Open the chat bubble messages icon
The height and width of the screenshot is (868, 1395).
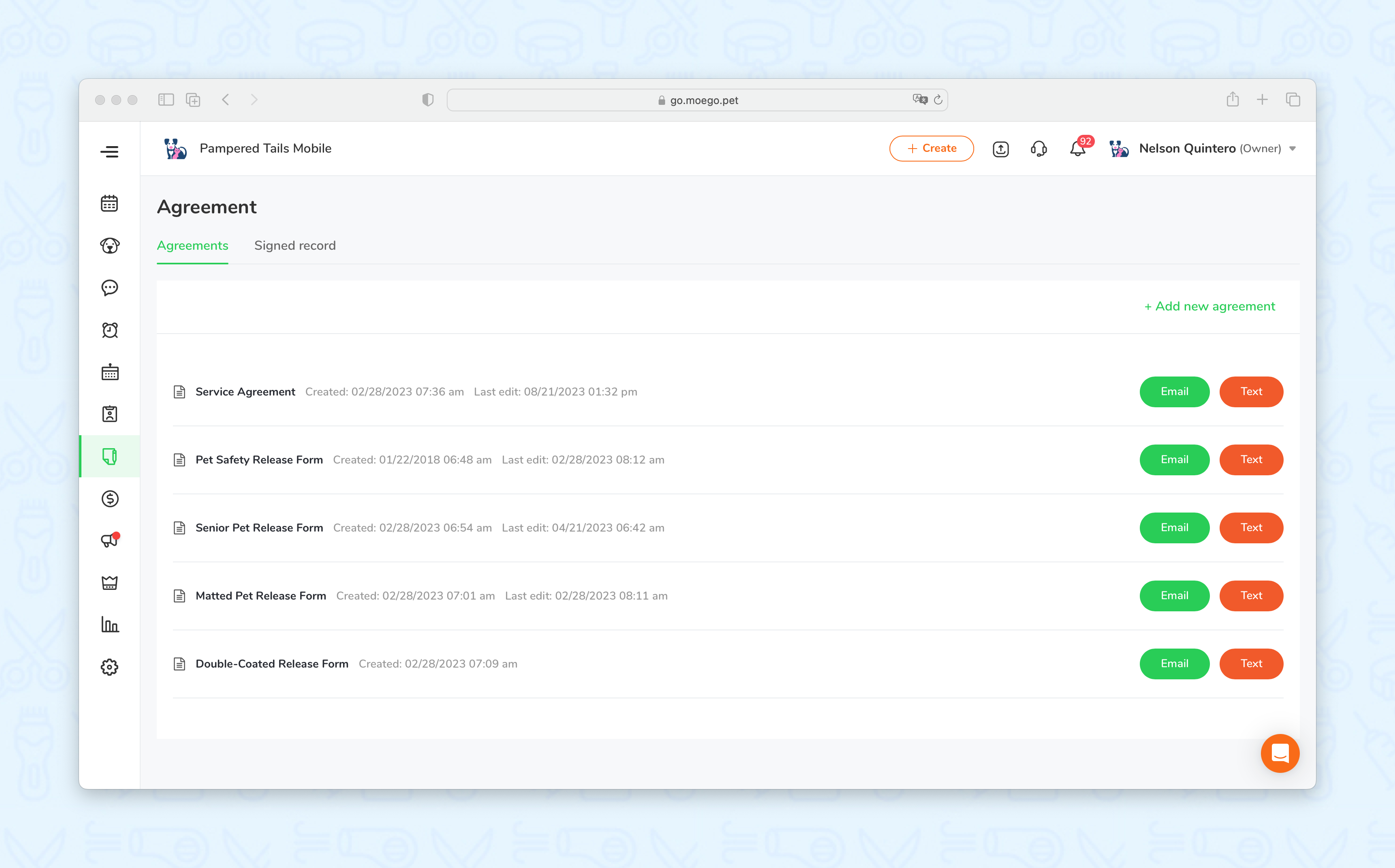click(x=109, y=287)
